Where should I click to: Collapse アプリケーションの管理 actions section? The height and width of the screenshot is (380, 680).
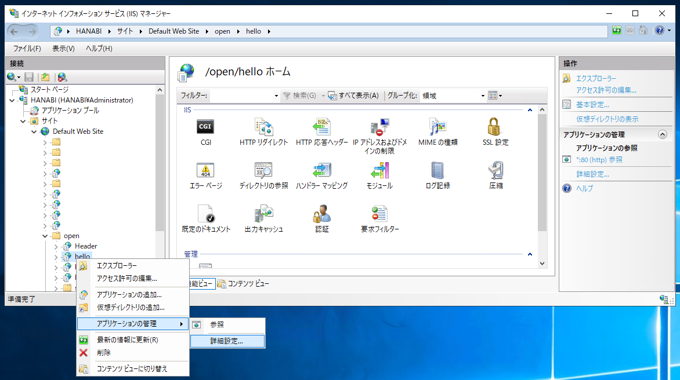tap(662, 134)
